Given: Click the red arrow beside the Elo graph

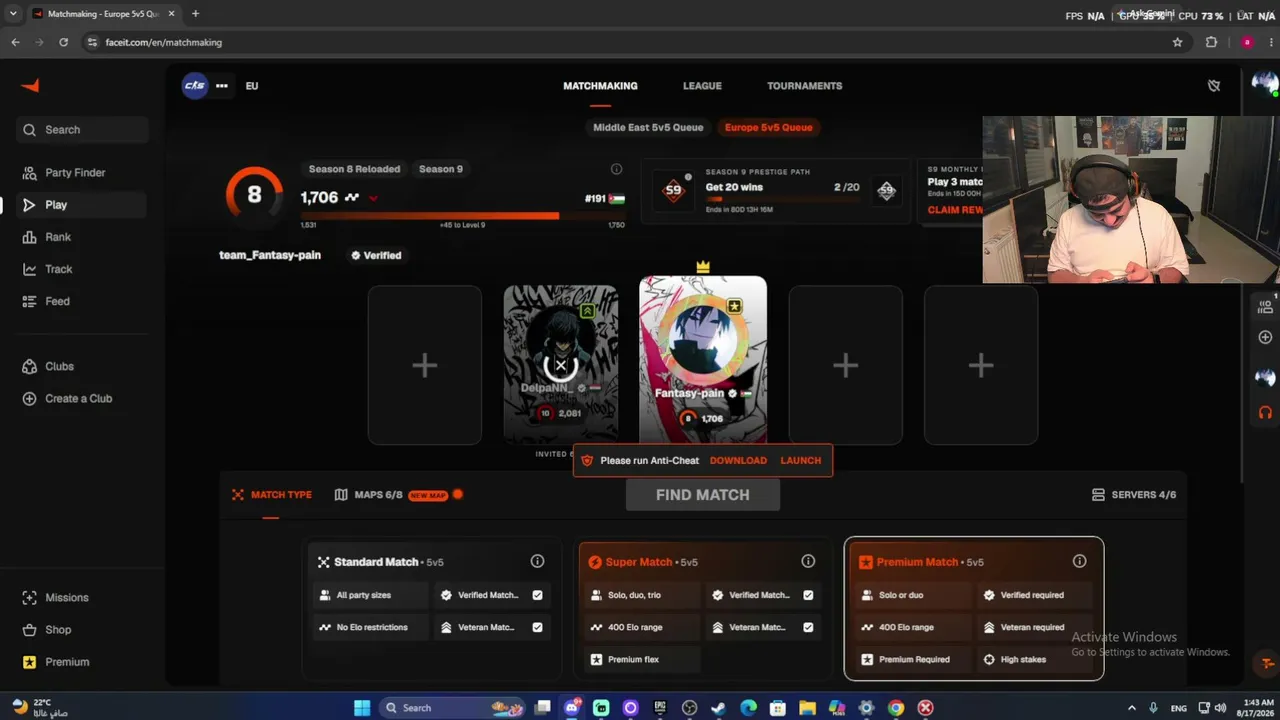Looking at the screenshot, I should (x=373, y=198).
